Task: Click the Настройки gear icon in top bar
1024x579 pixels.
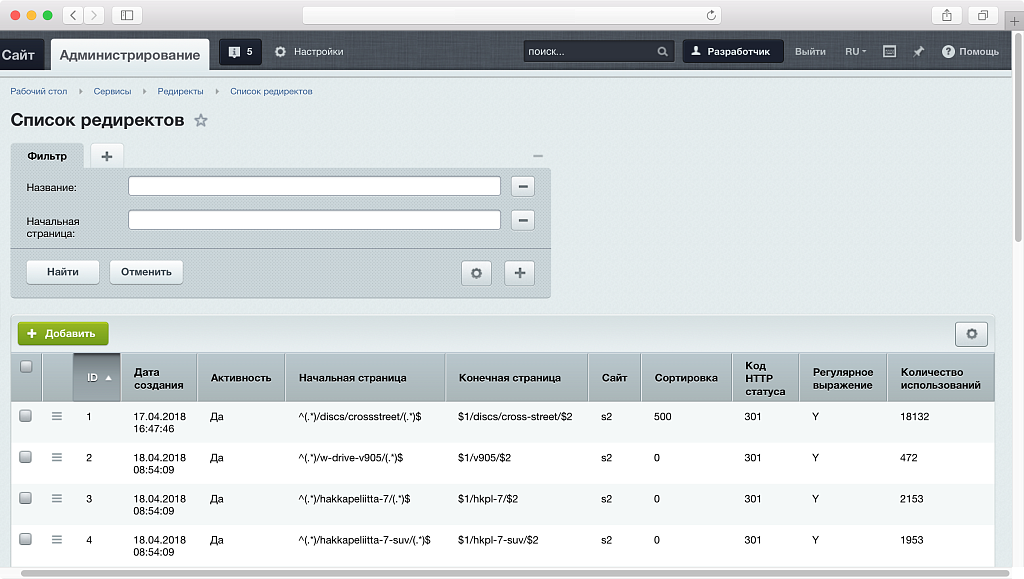Action: pyautogui.click(x=281, y=51)
